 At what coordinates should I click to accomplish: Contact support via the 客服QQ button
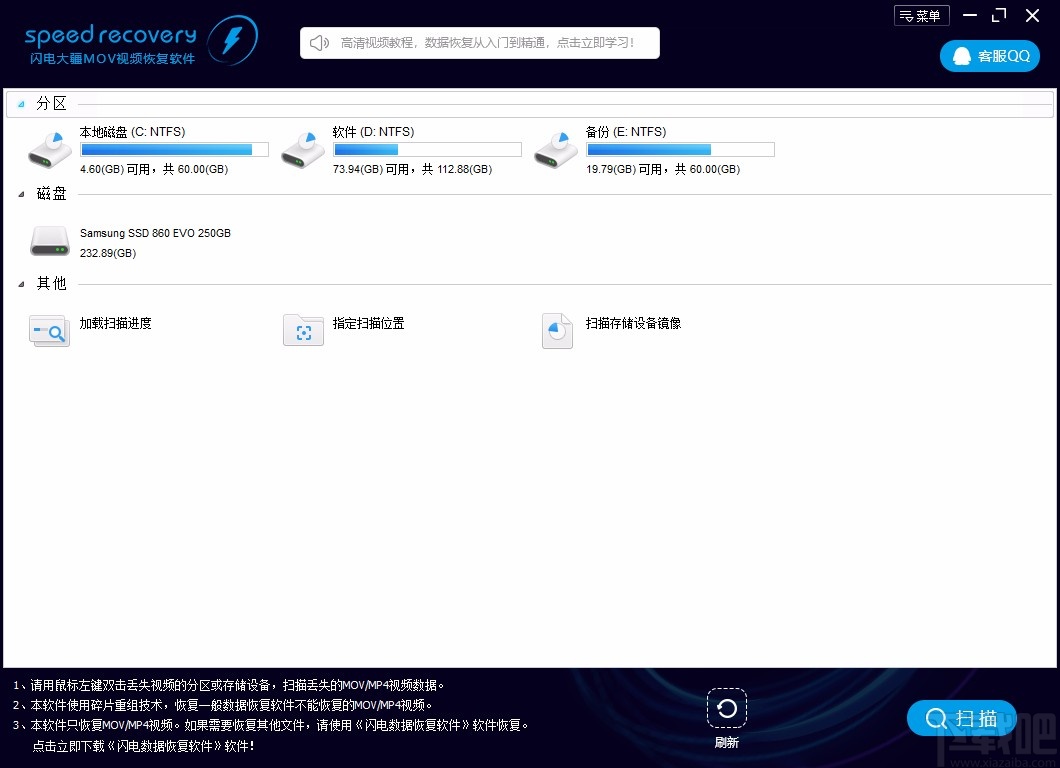point(989,56)
